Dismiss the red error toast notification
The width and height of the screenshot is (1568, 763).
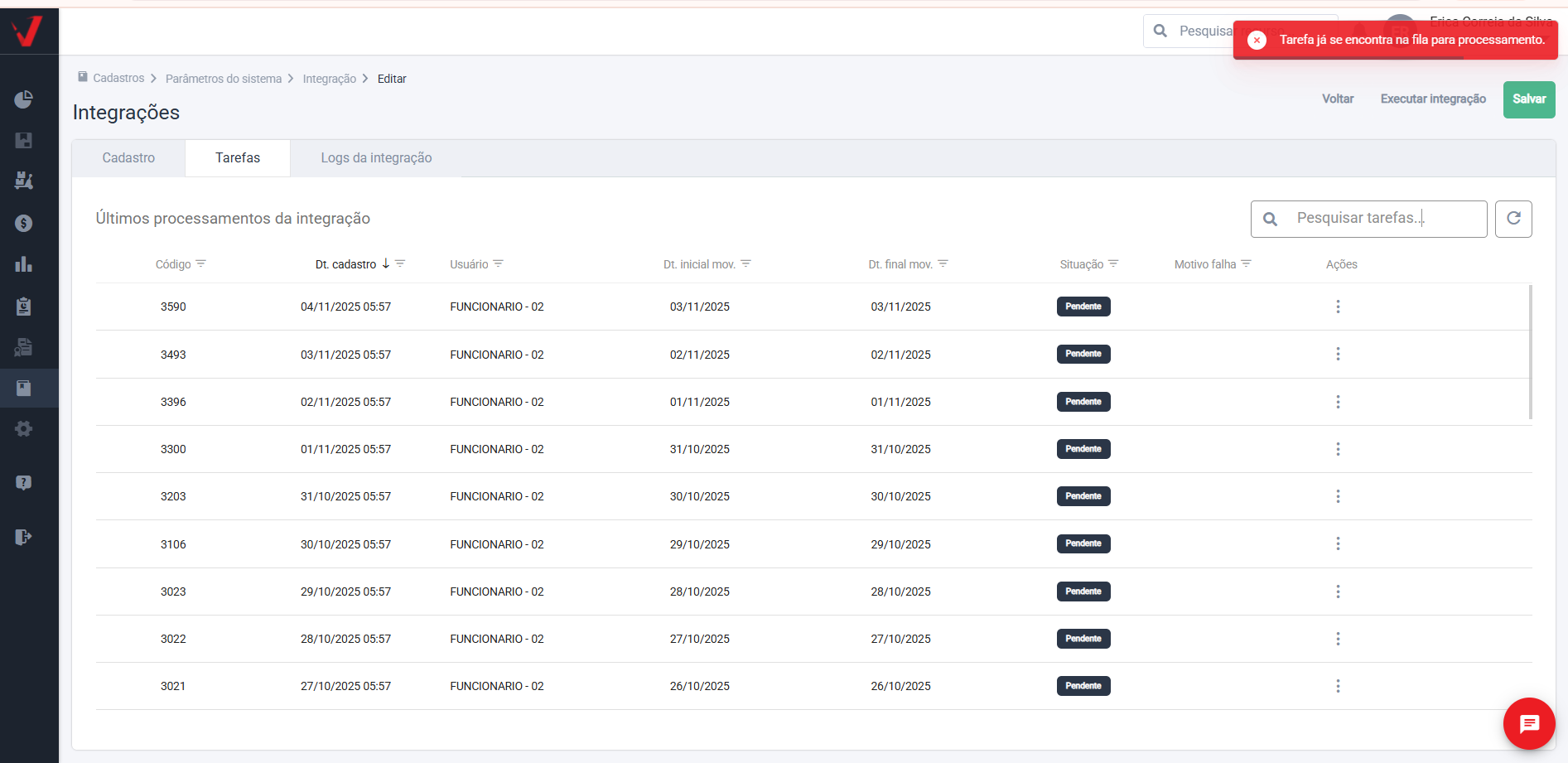pyautogui.click(x=1257, y=40)
